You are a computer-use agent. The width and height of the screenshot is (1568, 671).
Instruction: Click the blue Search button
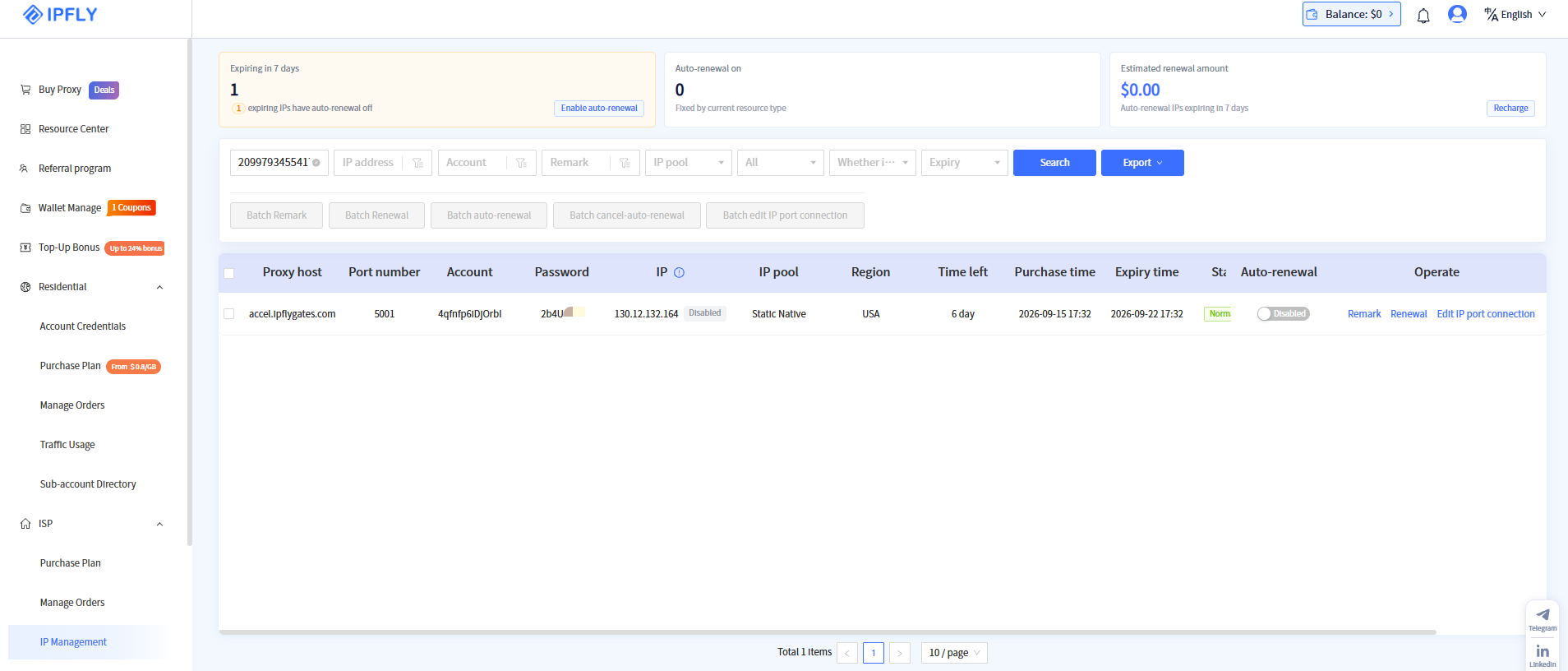click(1054, 163)
